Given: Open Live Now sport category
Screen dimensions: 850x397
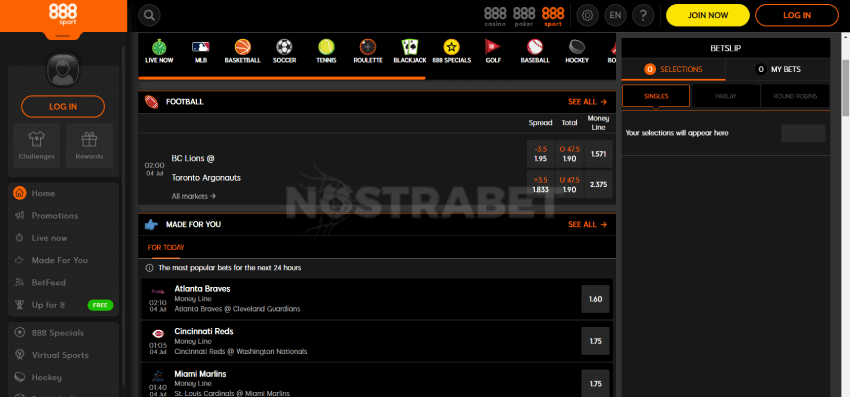Looking at the screenshot, I should coord(159,52).
